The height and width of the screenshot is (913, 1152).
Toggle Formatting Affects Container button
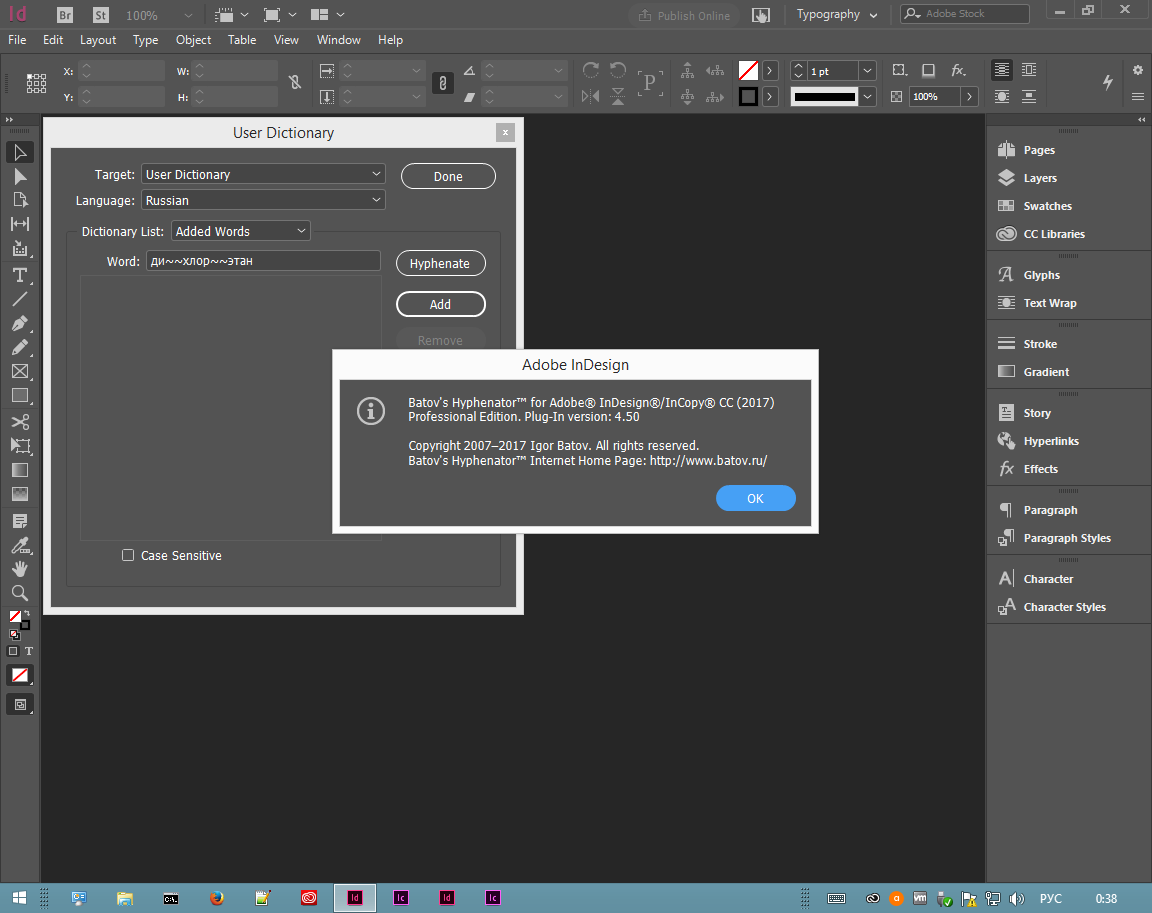12,651
